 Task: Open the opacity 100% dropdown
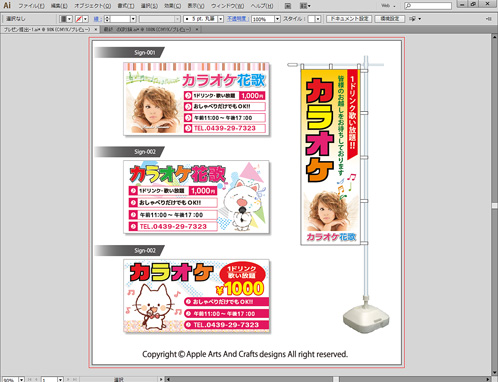tap(277, 19)
